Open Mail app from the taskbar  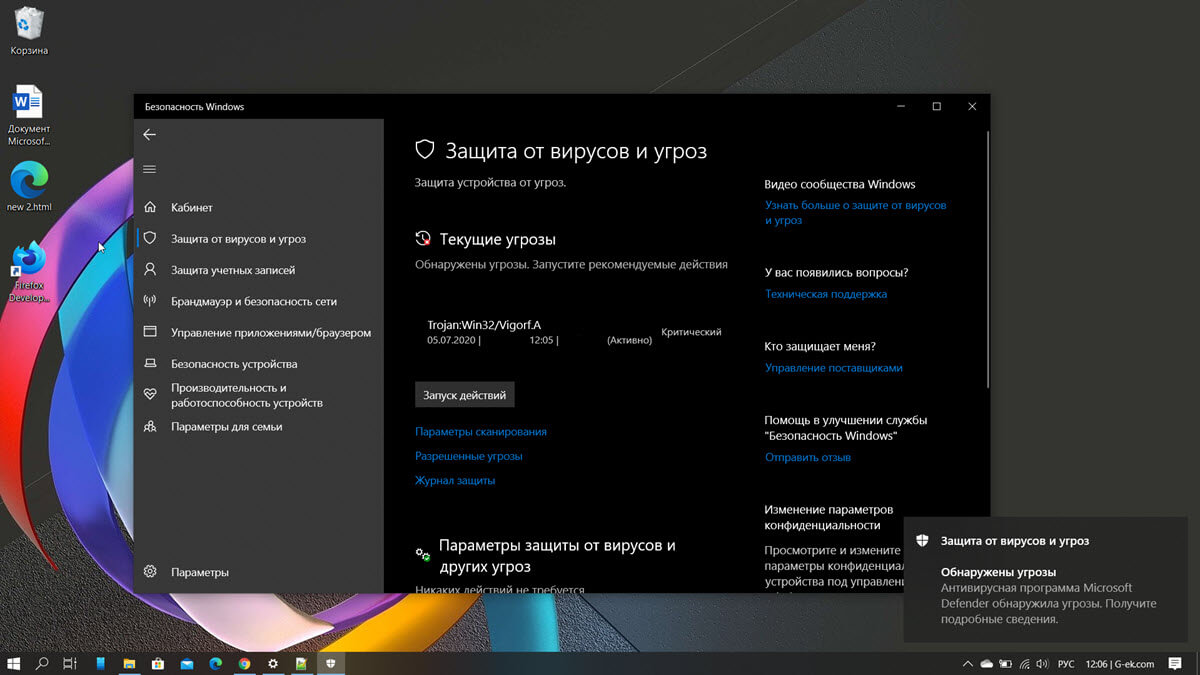pyautogui.click(x=187, y=663)
